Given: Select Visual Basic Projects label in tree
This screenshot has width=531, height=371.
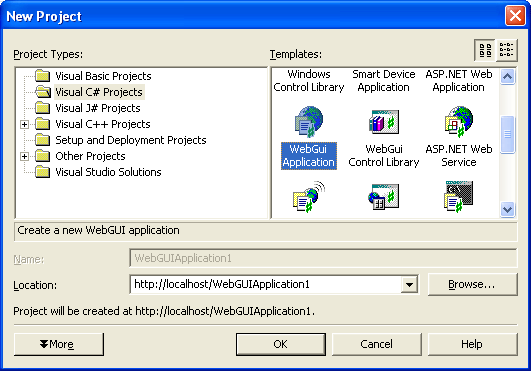Looking at the screenshot, I should click(x=103, y=76).
